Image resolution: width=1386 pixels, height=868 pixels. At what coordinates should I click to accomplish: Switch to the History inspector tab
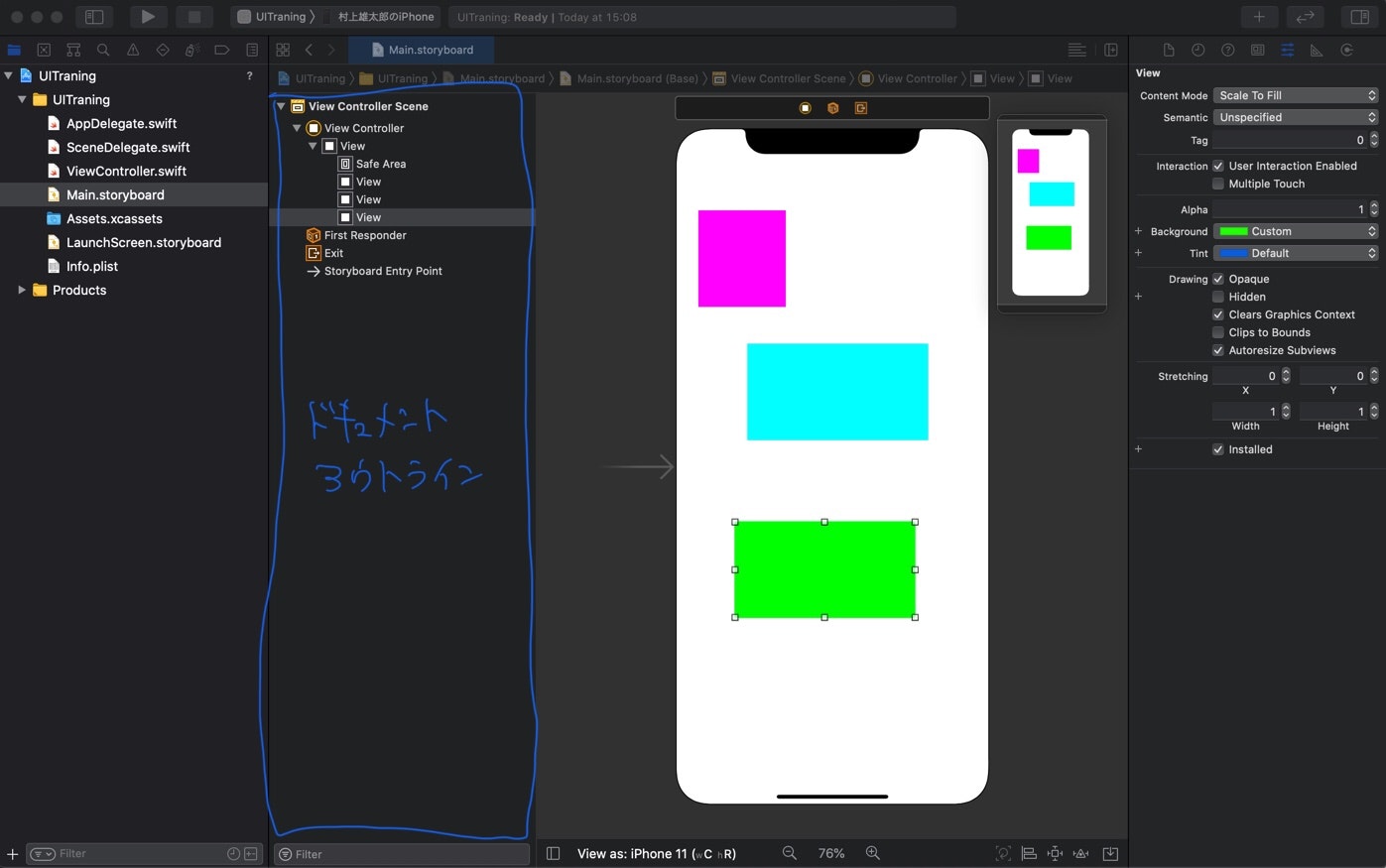pyautogui.click(x=1198, y=50)
